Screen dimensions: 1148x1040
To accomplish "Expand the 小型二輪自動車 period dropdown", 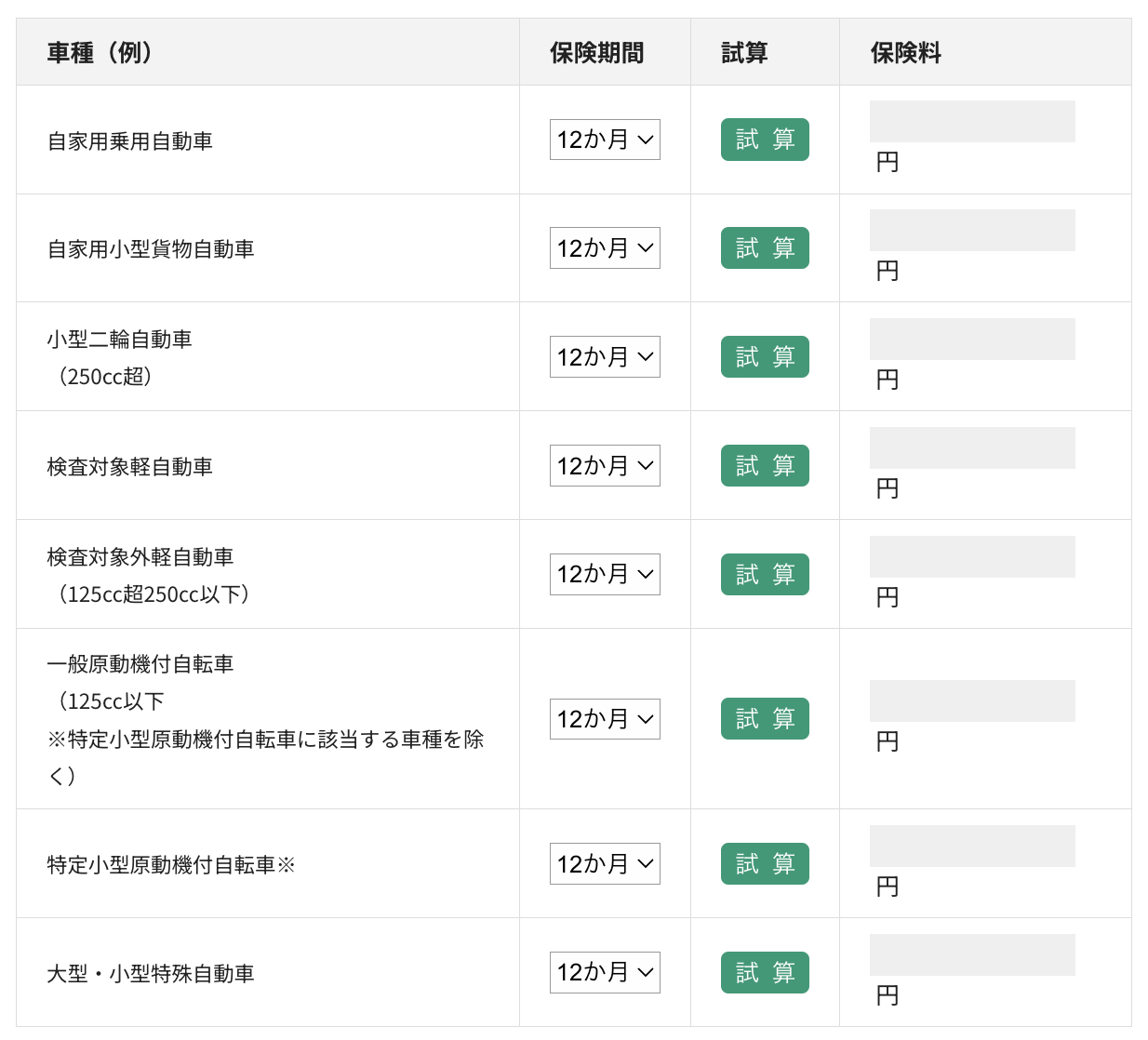I will point(605,357).
